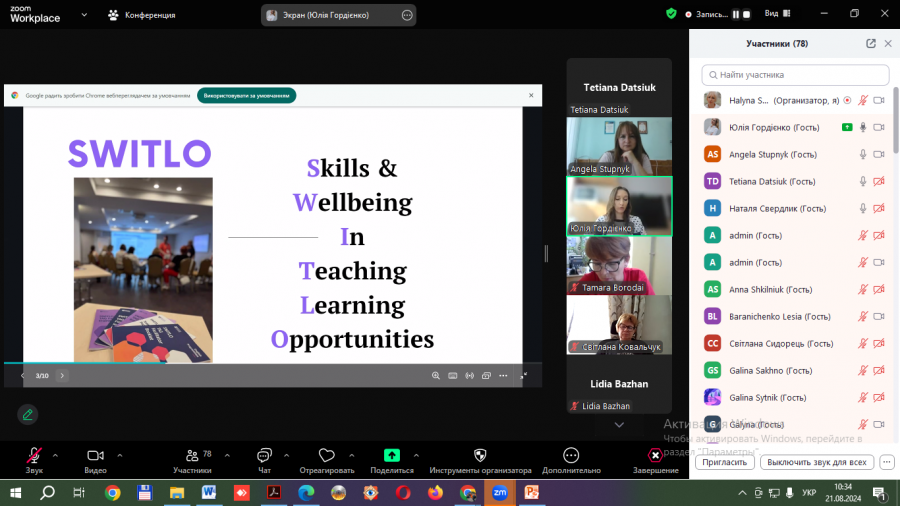Image resolution: width=900 pixels, height=506 pixels.
Task: Open Дополнительно more options icon
Action: 571,455
